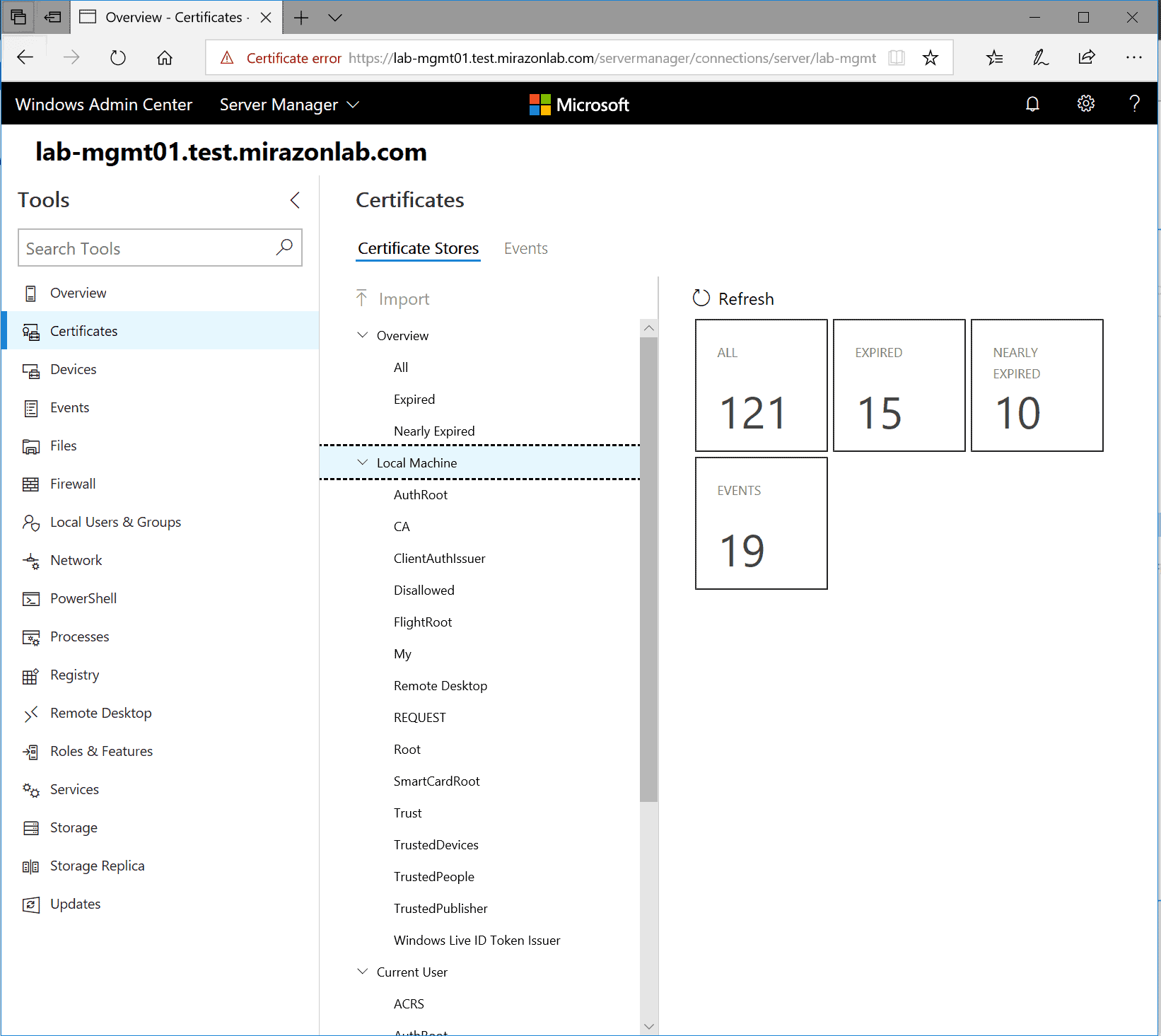This screenshot has width=1161, height=1036.
Task: Click the help question mark icon
Action: 1134,105
